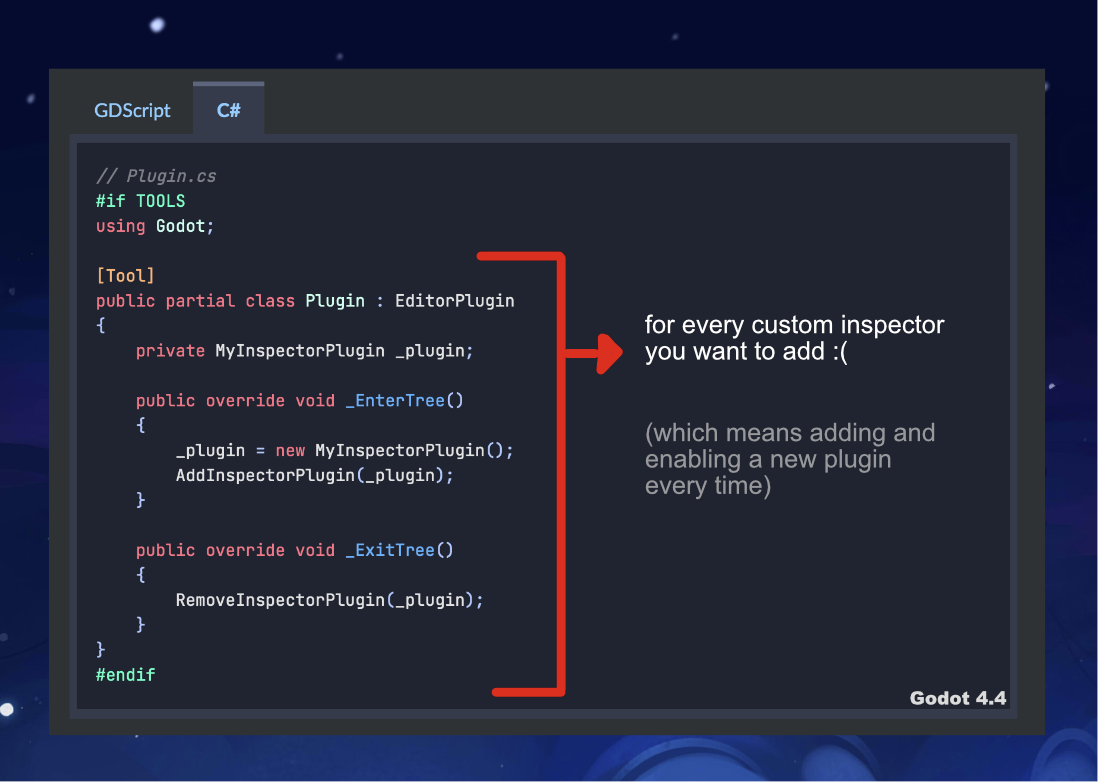Switch to the GDScript tab
The height and width of the screenshot is (782, 1098).
(132, 111)
